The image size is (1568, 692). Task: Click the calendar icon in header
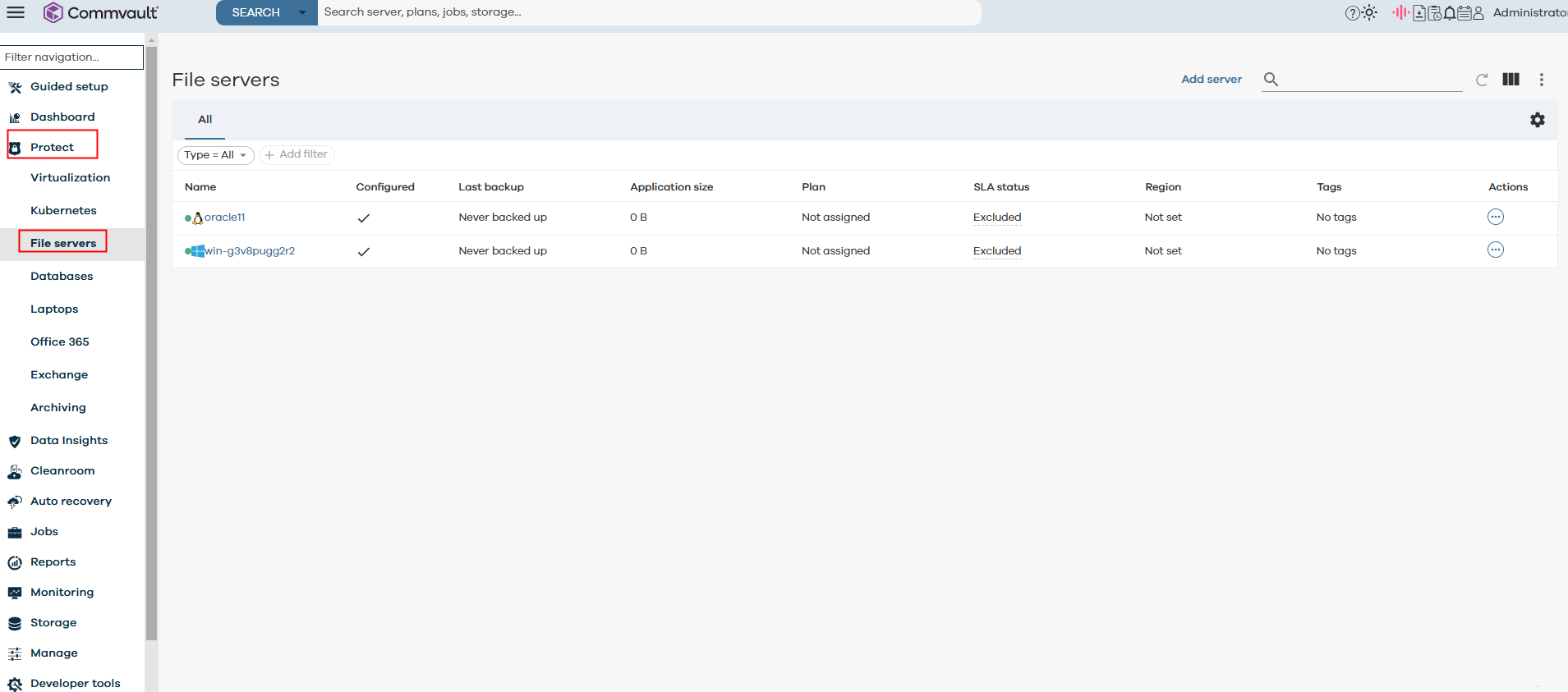coord(1464,12)
